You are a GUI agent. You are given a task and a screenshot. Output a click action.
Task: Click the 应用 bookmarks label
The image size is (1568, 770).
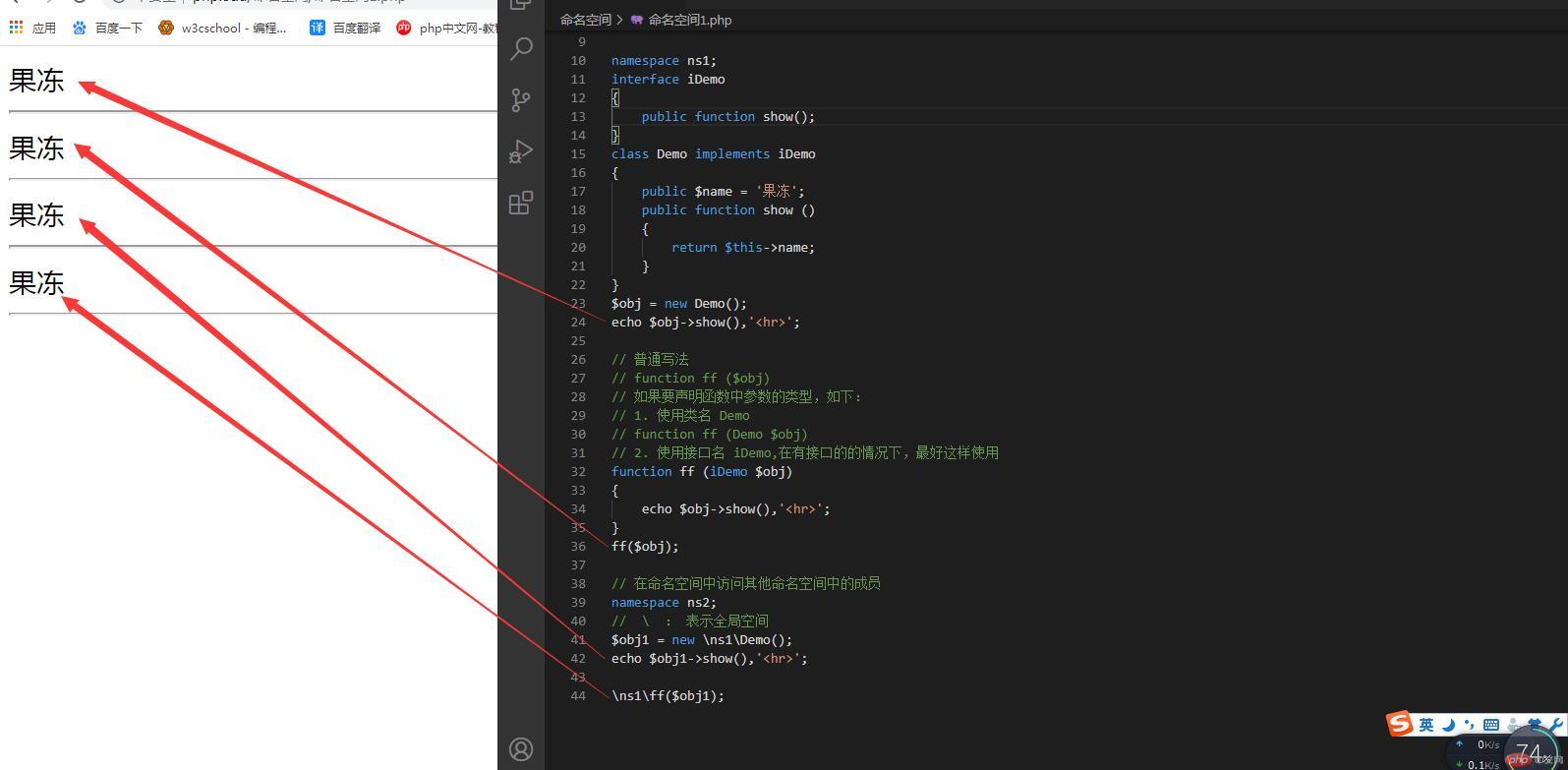click(x=44, y=28)
